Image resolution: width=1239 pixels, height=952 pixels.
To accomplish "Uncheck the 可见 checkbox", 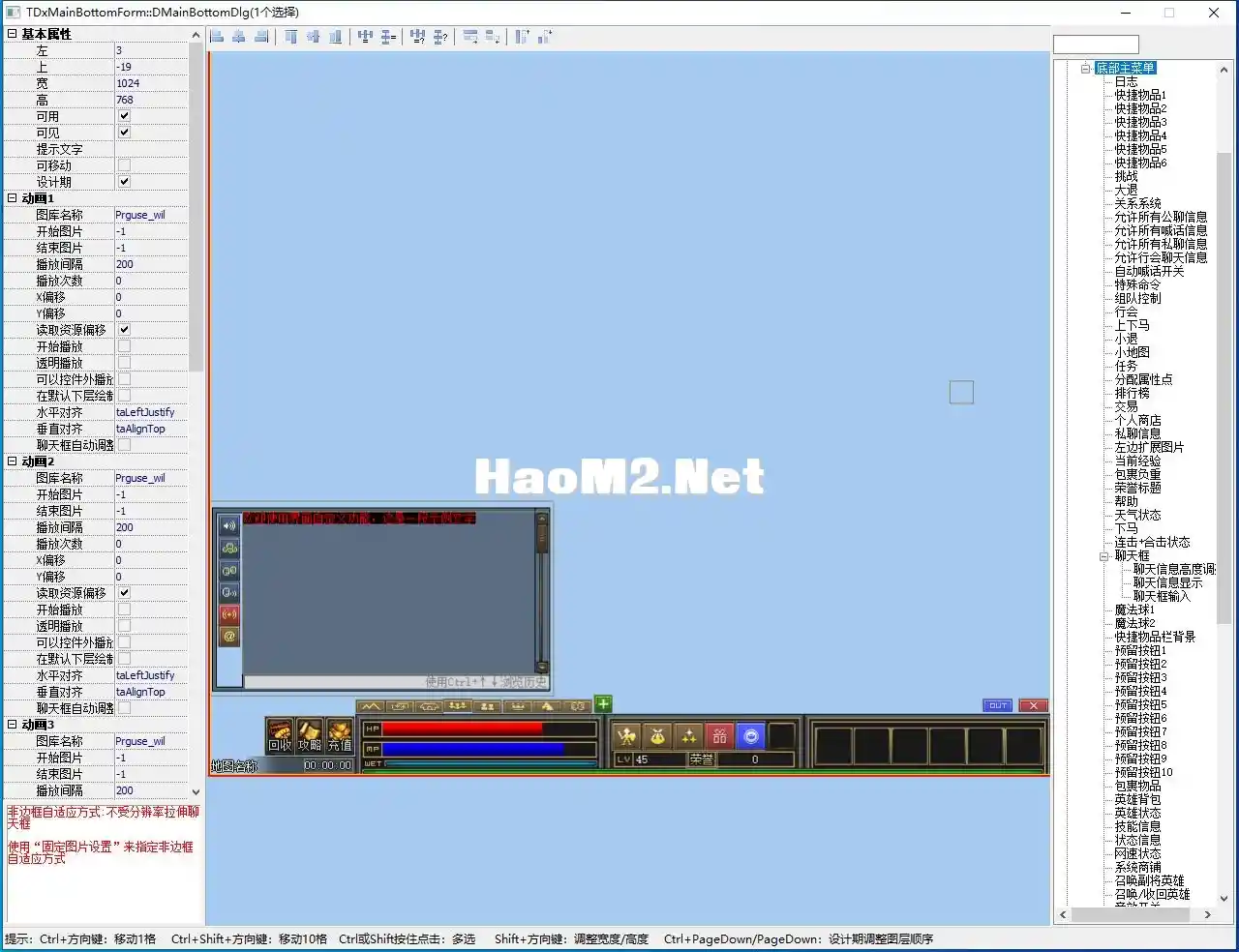I will pyautogui.click(x=124, y=133).
